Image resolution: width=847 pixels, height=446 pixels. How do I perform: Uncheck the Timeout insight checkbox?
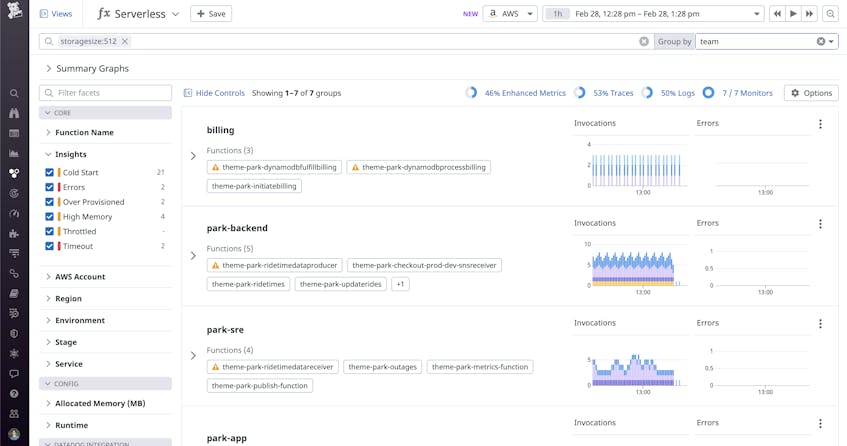tap(50, 246)
